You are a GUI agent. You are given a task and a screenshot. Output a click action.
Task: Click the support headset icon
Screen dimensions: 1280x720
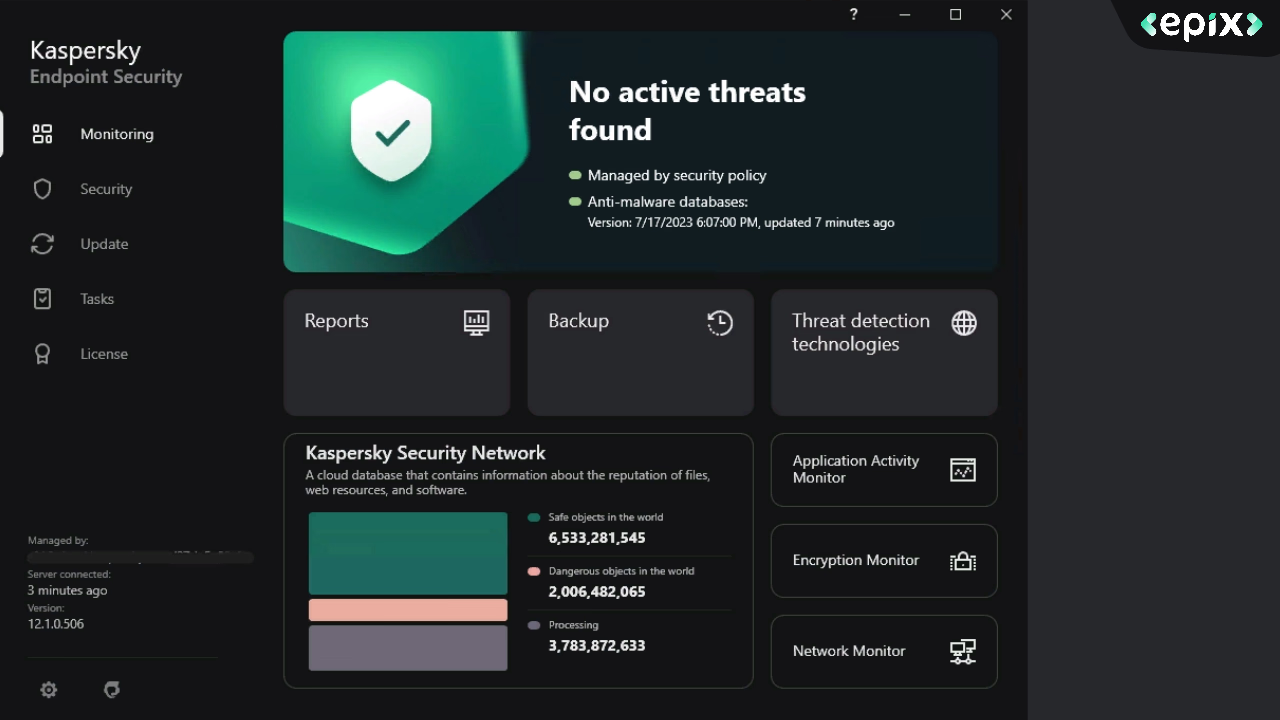pos(112,690)
